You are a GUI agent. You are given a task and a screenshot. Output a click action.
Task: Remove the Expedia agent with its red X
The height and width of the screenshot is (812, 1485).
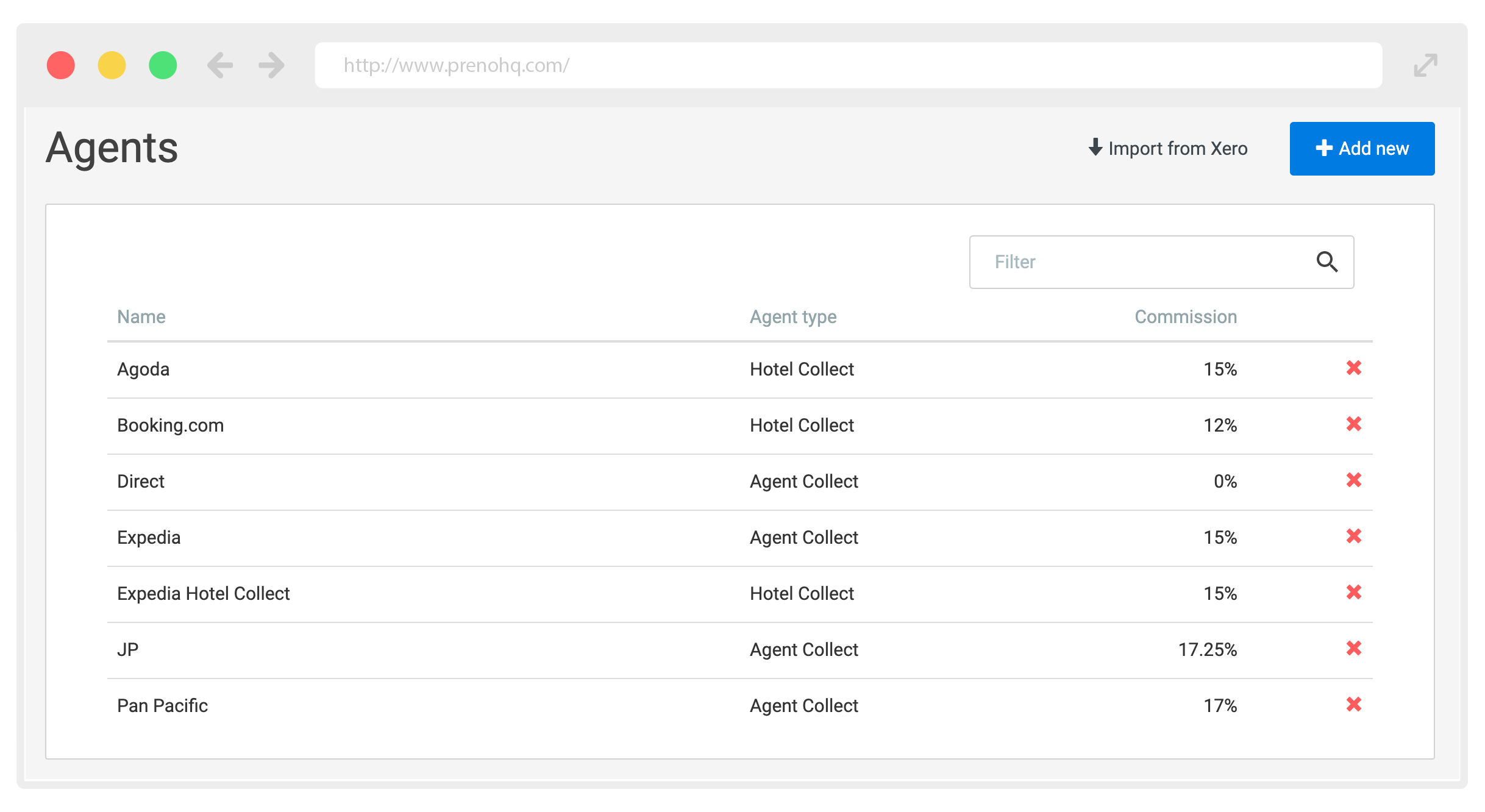tap(1354, 536)
